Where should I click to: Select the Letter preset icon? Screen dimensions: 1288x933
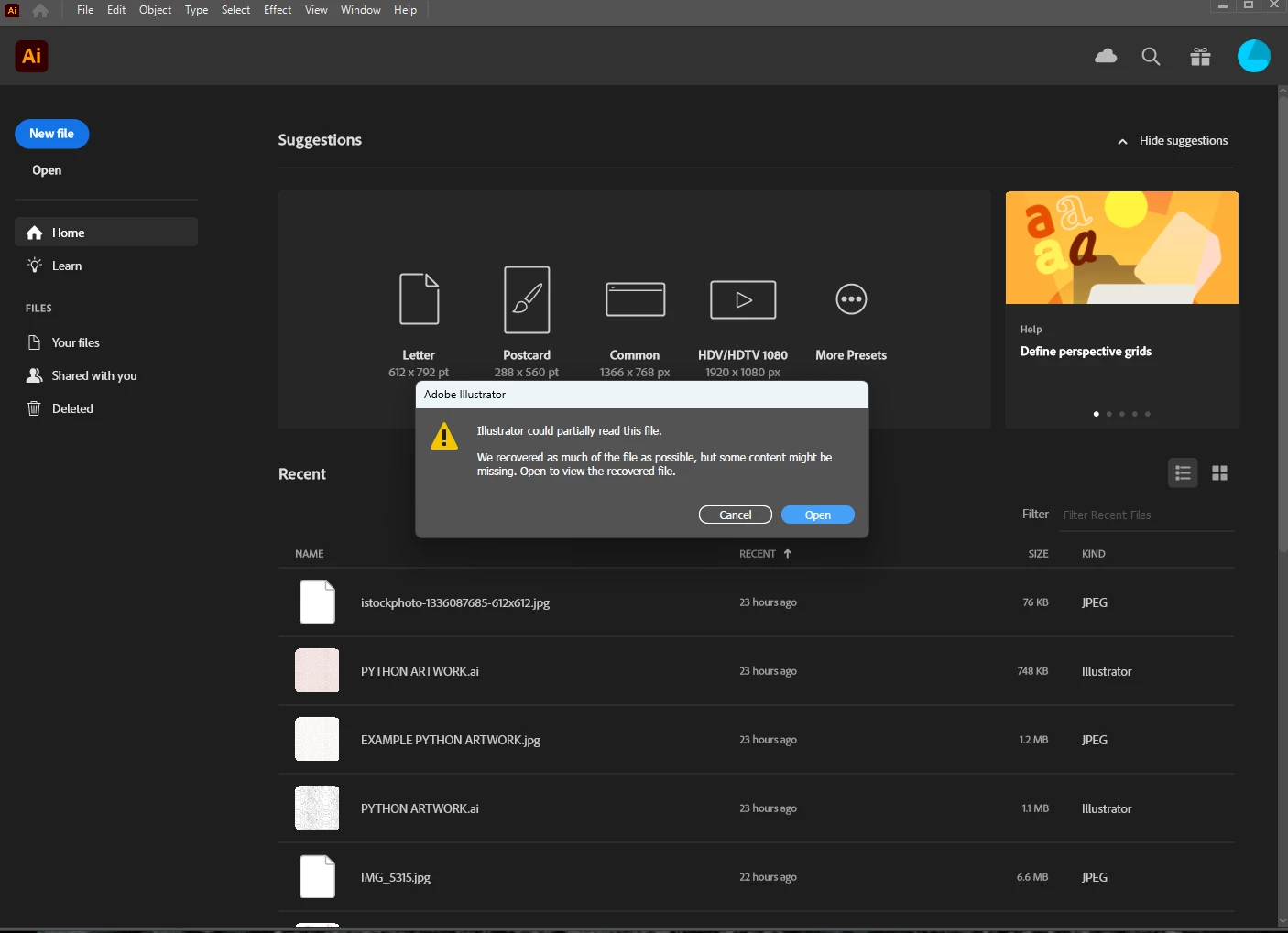coord(420,298)
